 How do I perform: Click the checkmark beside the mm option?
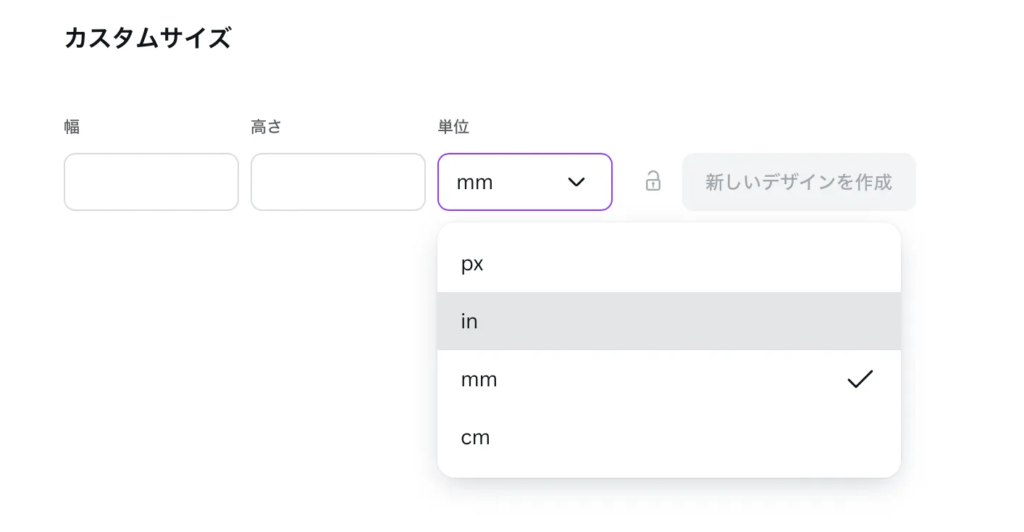pos(859,379)
